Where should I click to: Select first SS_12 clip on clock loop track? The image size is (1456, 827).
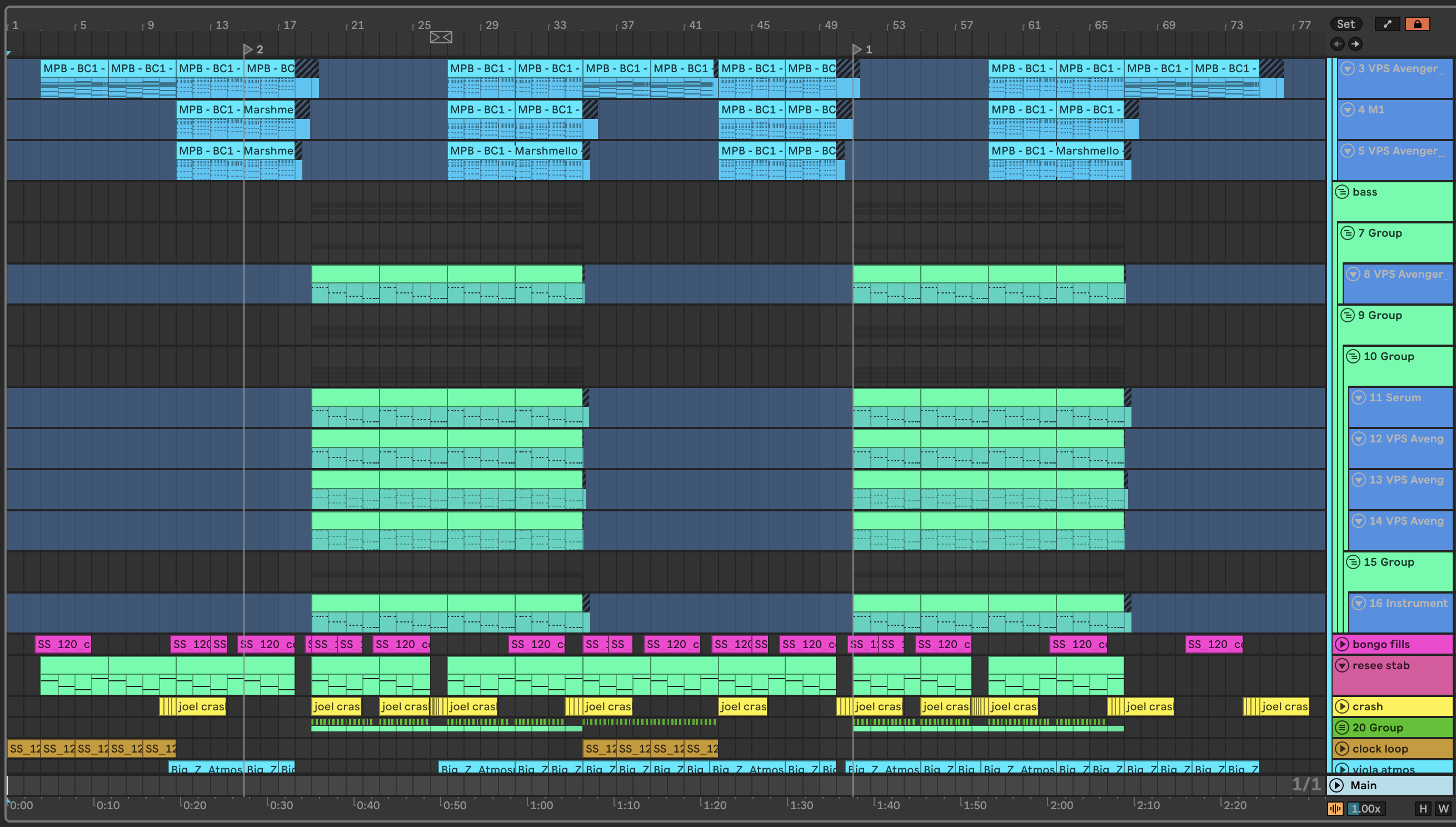point(24,749)
